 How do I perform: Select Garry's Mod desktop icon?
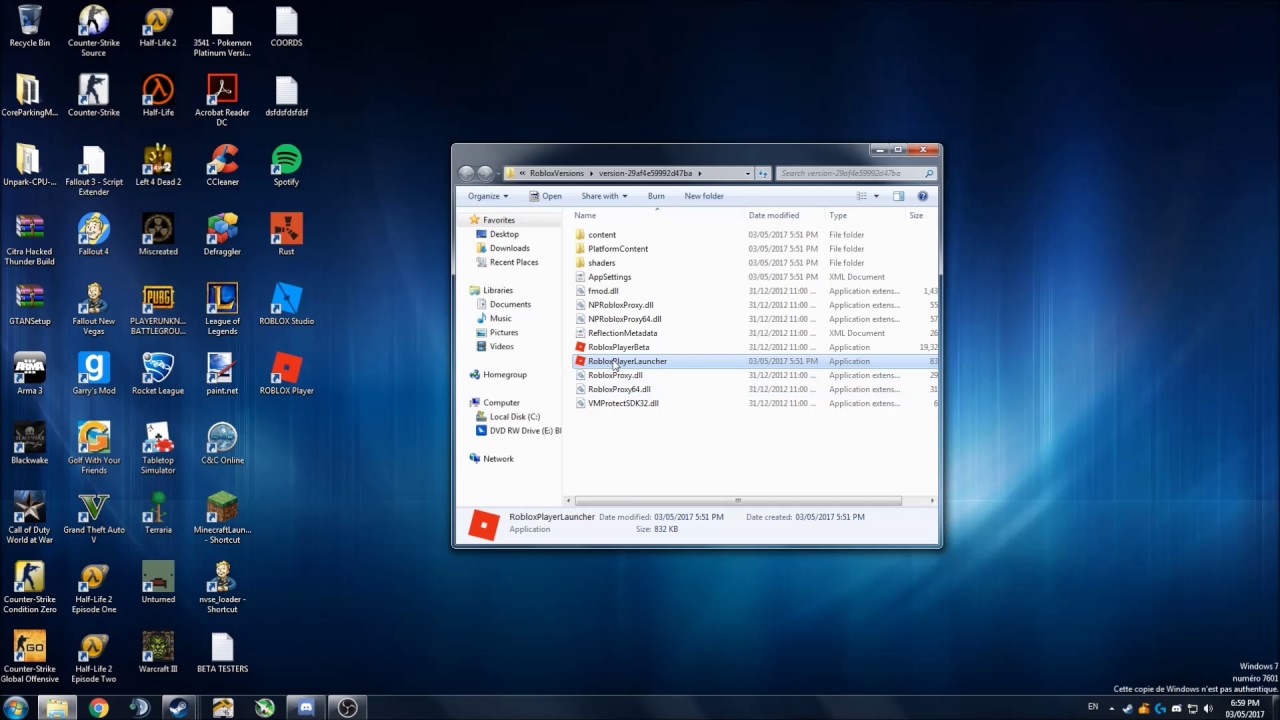point(93,374)
